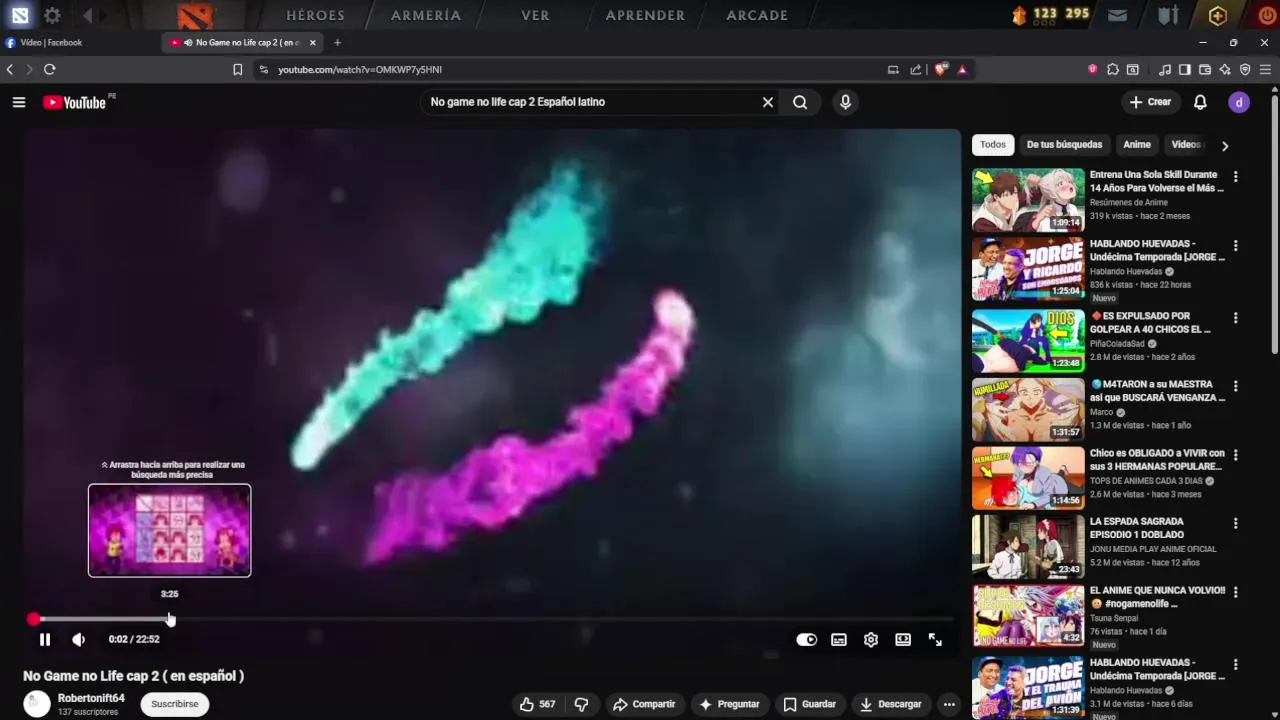Open Robertonift64 channel link
The height and width of the screenshot is (720, 1280).
[x=91, y=698]
